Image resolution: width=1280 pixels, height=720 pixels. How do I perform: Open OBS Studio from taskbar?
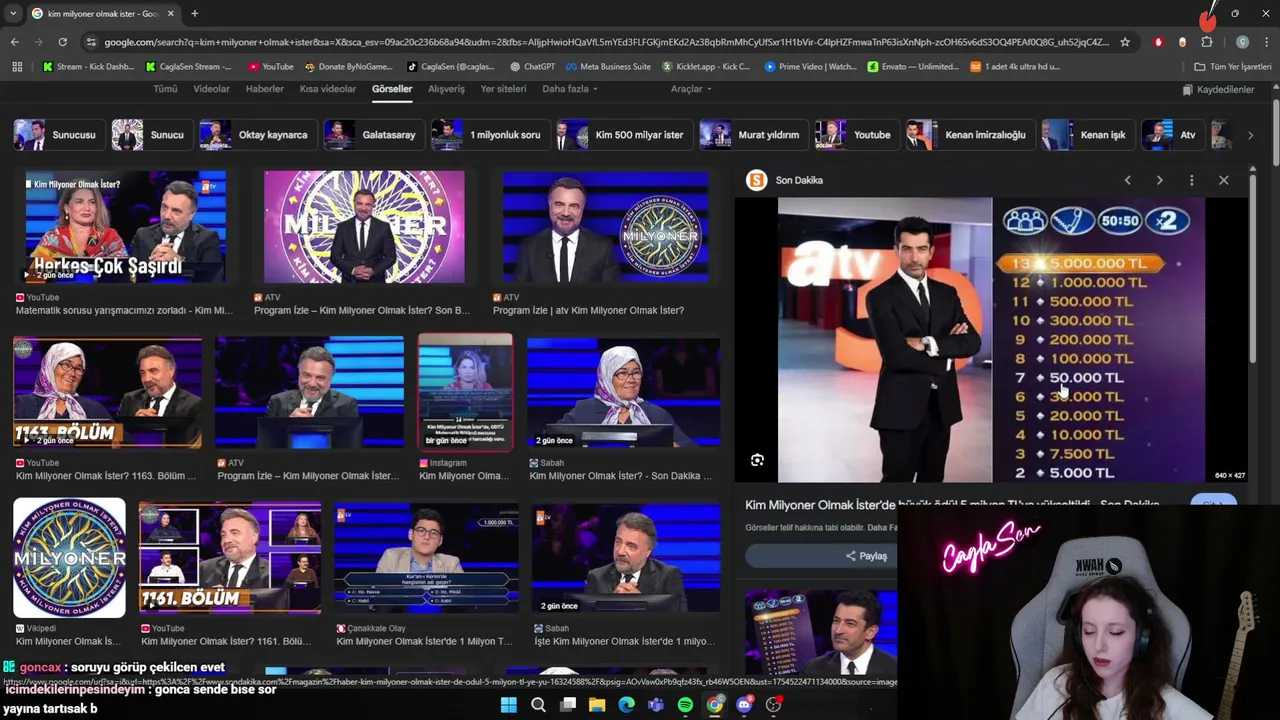pyautogui.click(x=773, y=705)
